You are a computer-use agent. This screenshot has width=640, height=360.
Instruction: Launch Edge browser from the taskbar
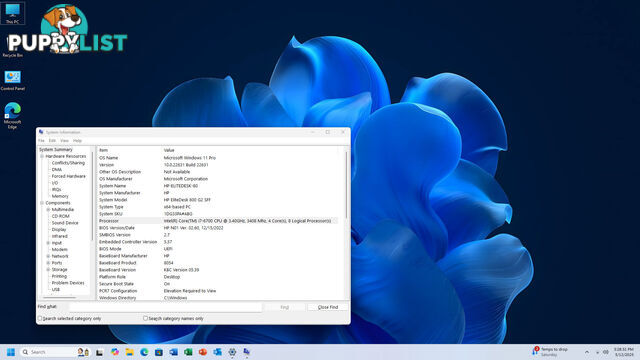[x=144, y=352]
